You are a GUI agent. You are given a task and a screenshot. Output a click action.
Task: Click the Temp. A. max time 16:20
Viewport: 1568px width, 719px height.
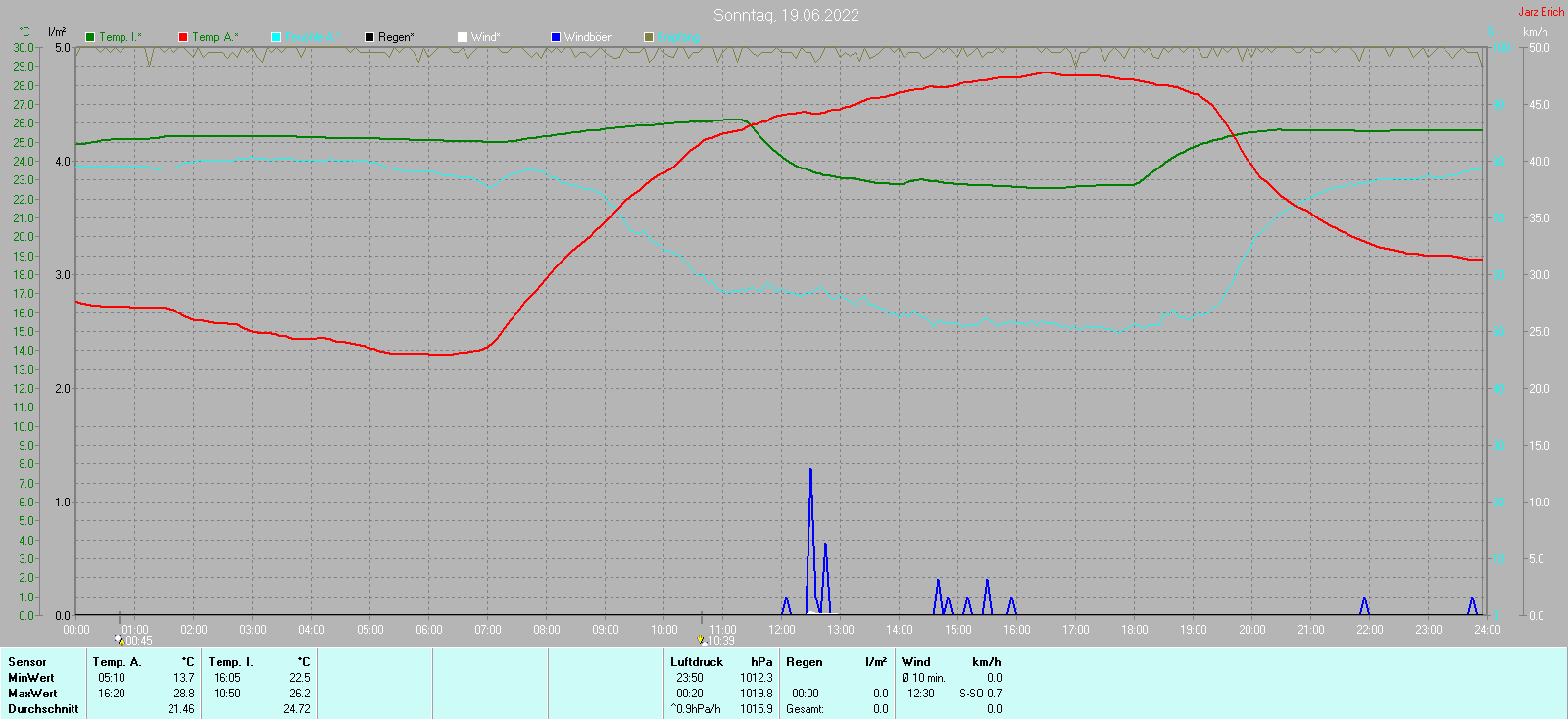tap(112, 694)
